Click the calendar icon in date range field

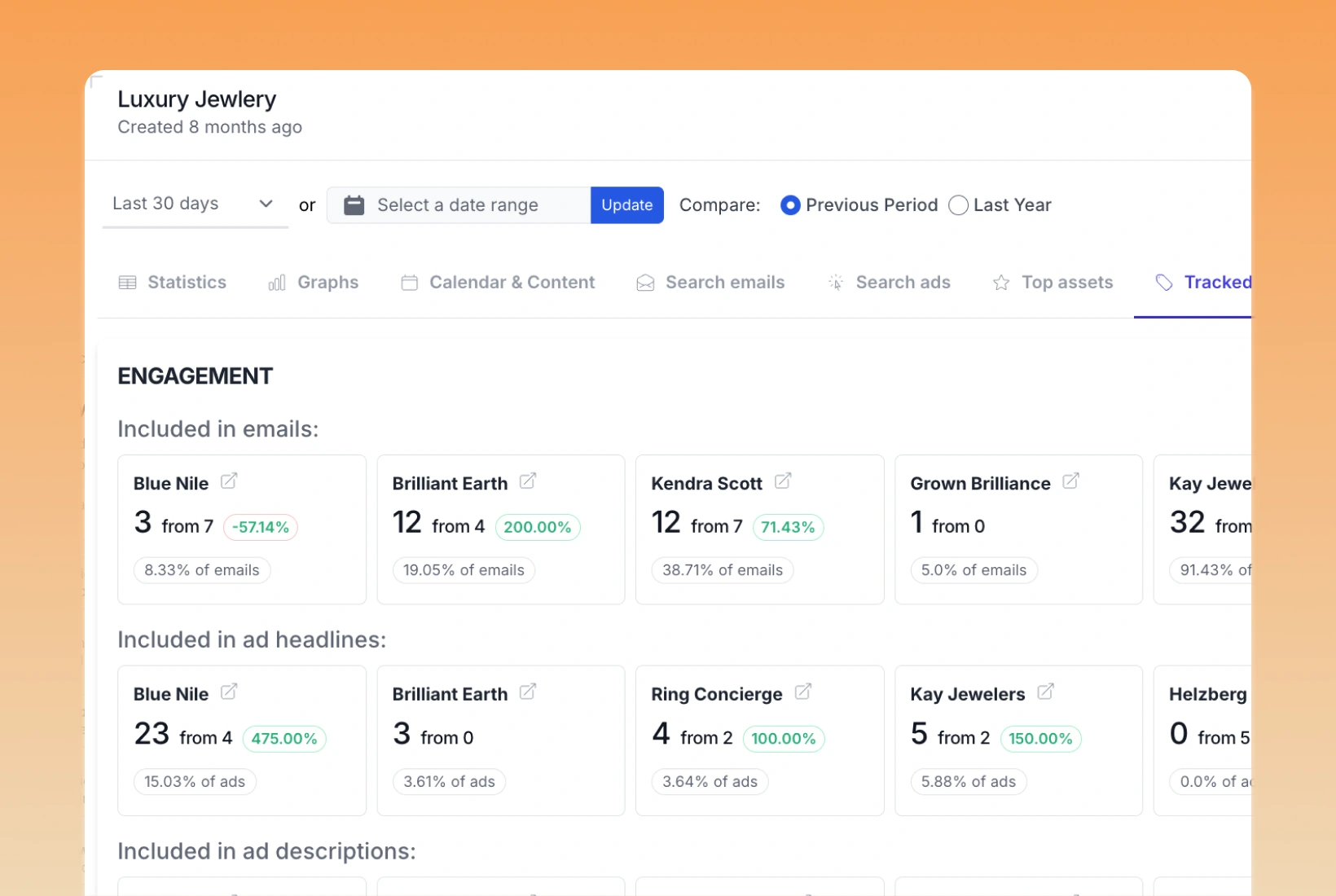(354, 205)
